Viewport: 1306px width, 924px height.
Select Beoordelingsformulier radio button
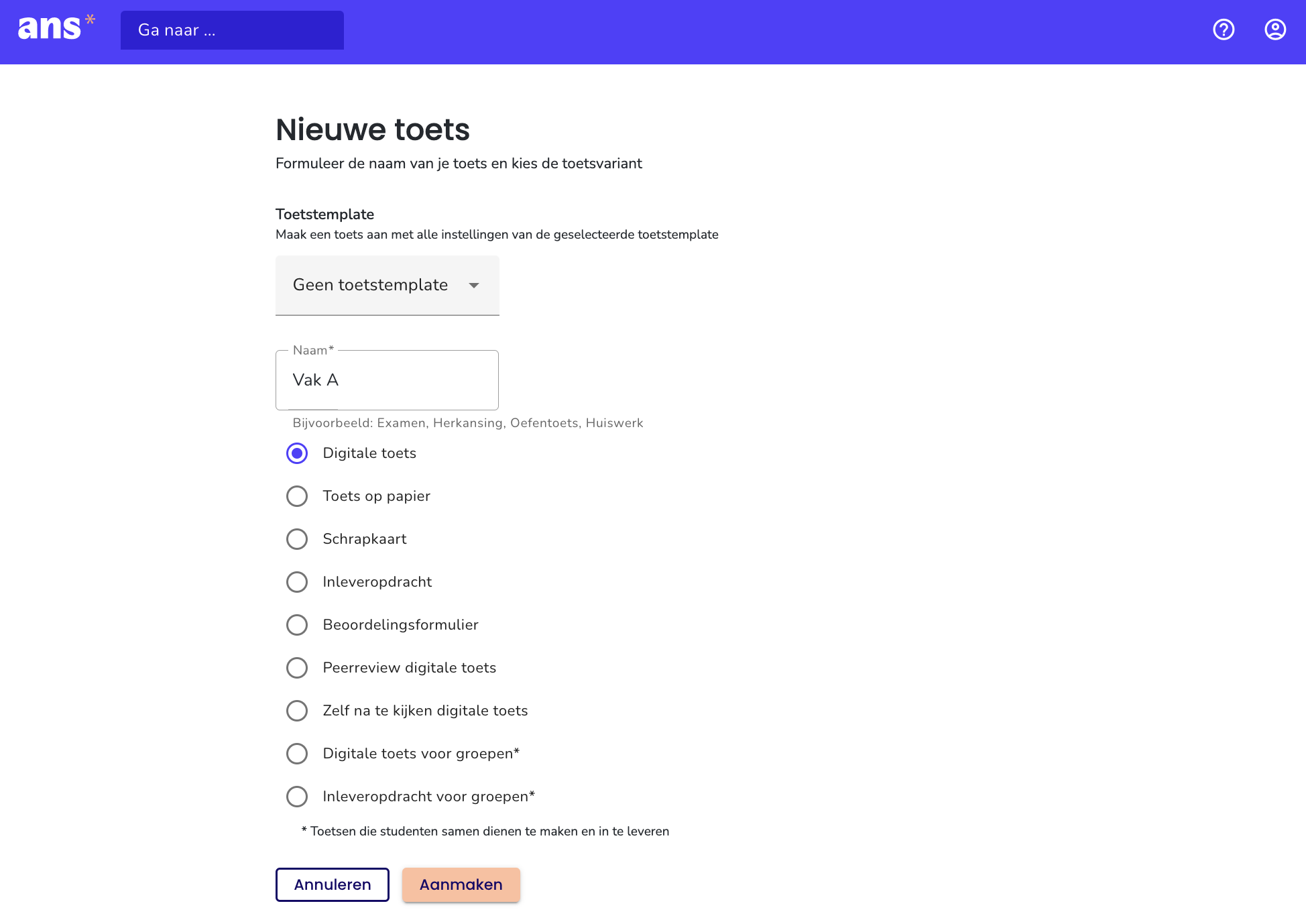click(297, 625)
